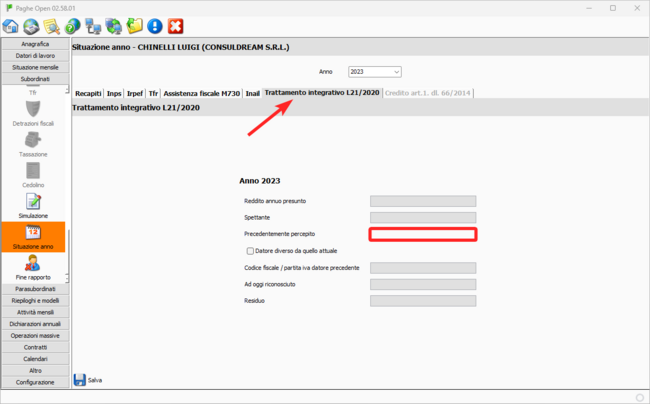This screenshot has width=650, height=404.
Task: Click the Precedentemente percepito input field
Action: [x=422, y=234]
